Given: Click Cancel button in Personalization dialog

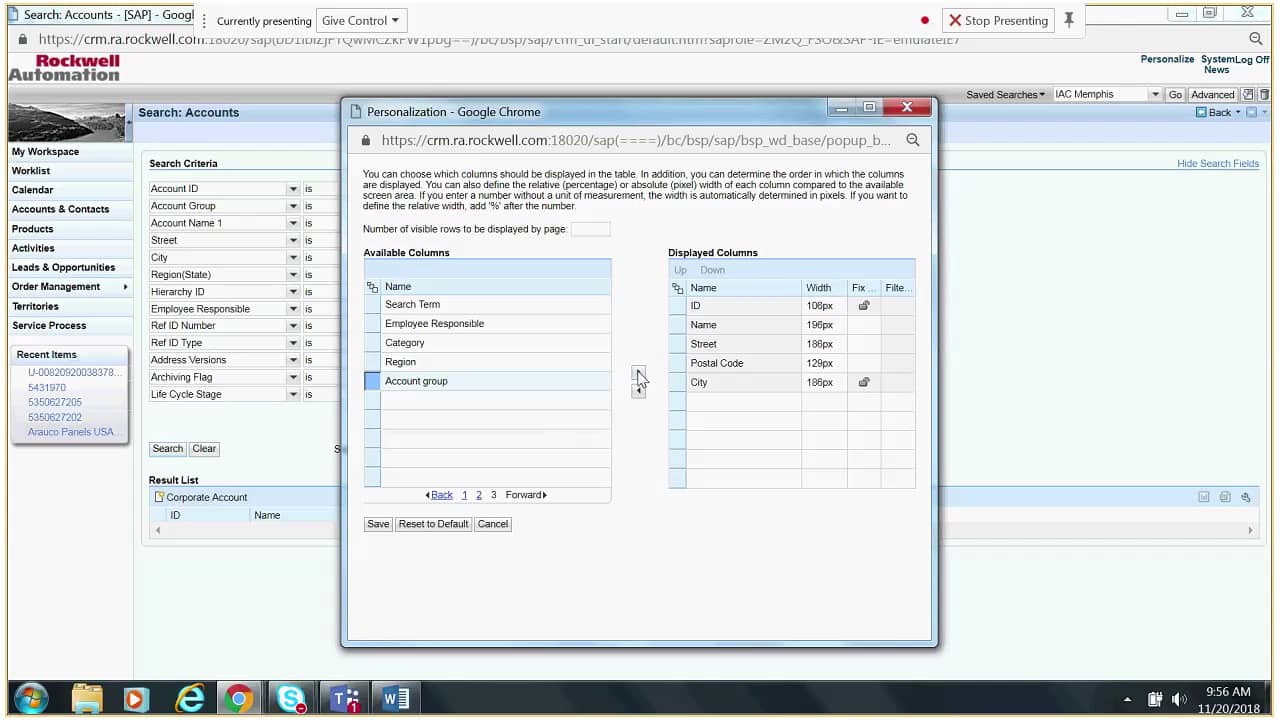Looking at the screenshot, I should click(493, 524).
